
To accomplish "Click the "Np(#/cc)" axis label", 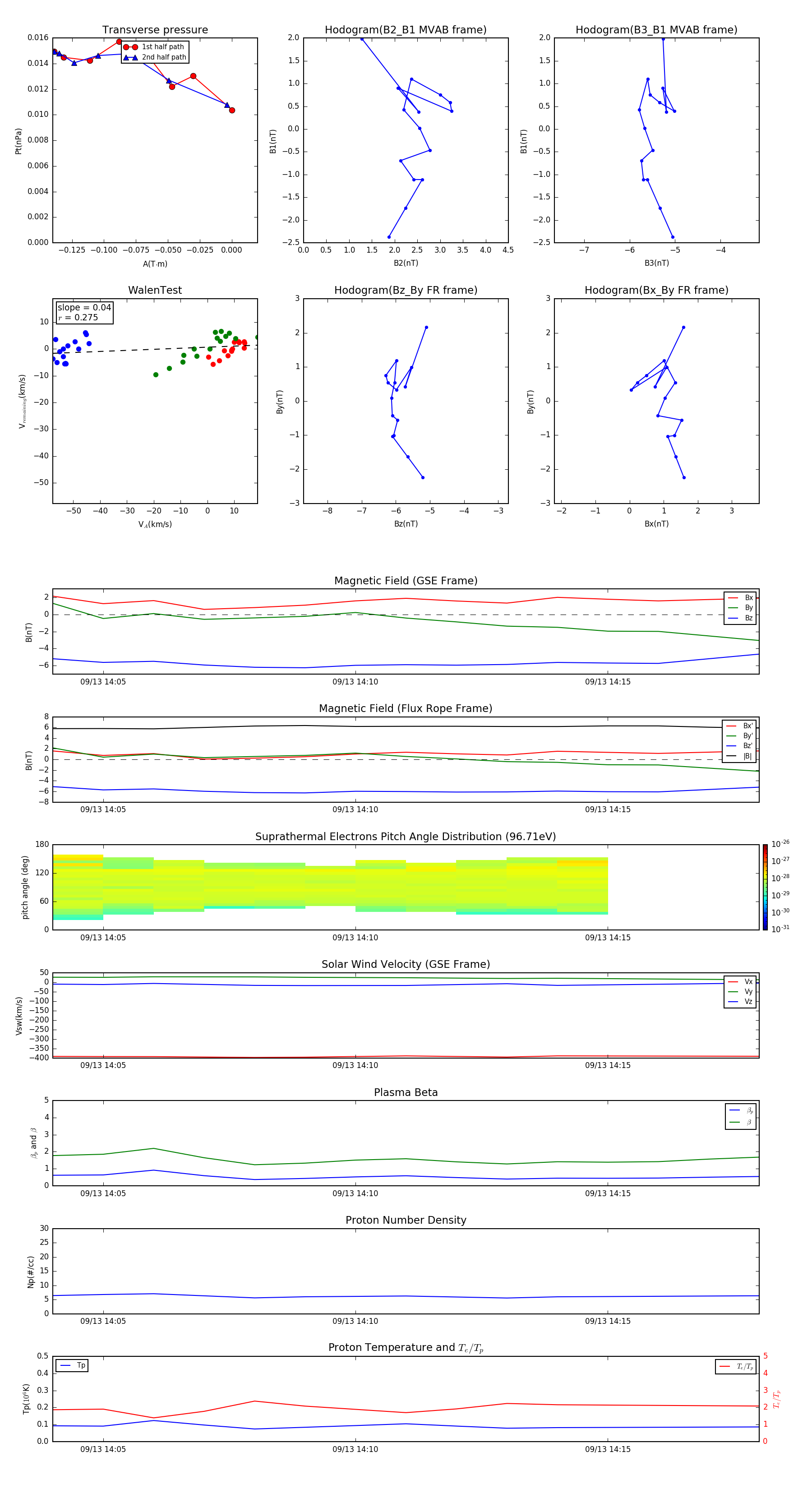I will [31, 1272].
